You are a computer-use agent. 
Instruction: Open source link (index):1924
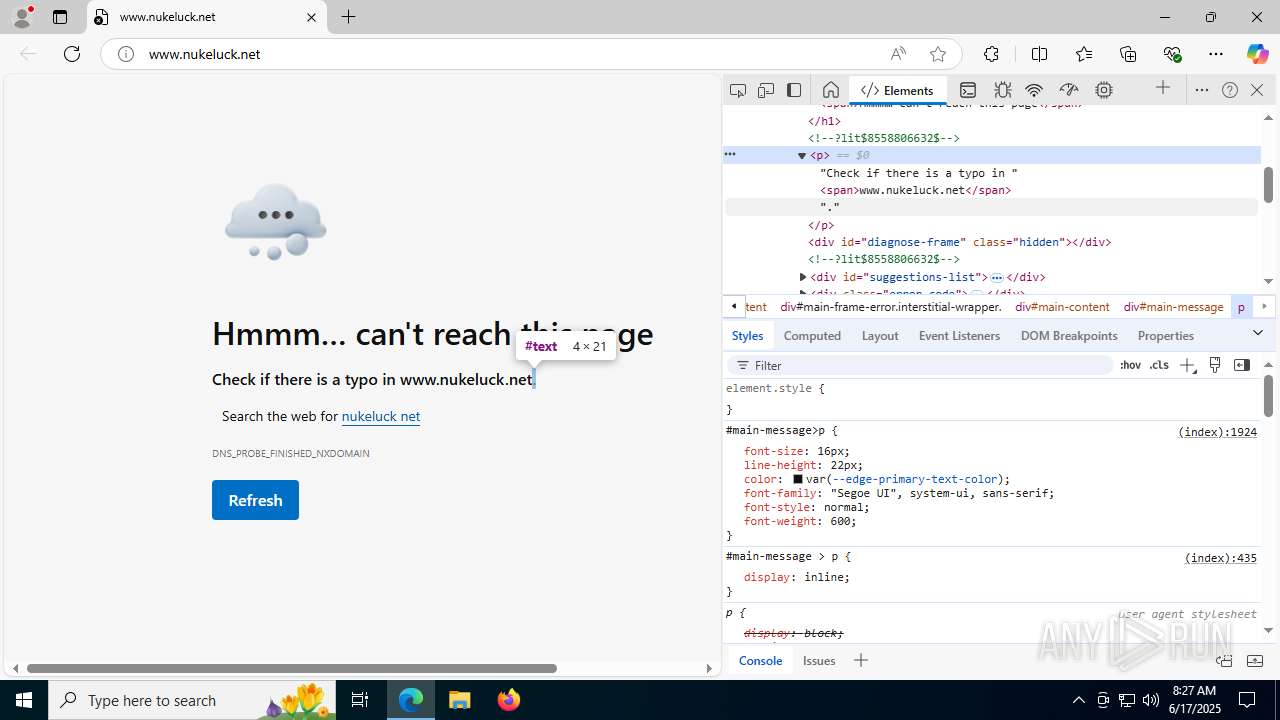1217,432
